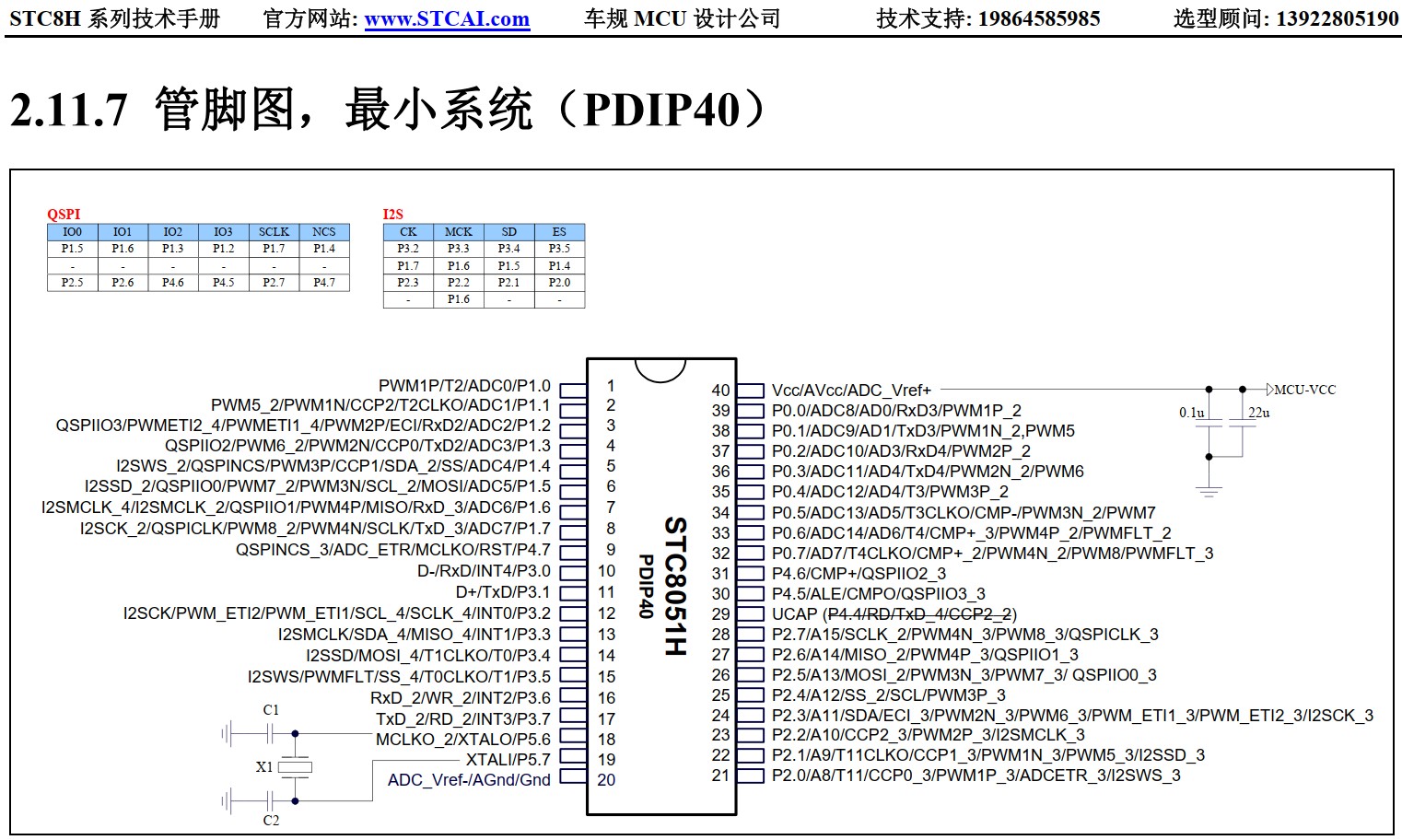The image size is (1402, 840).
Task: Click the "22u" capacitor value
Action: coord(1258,413)
